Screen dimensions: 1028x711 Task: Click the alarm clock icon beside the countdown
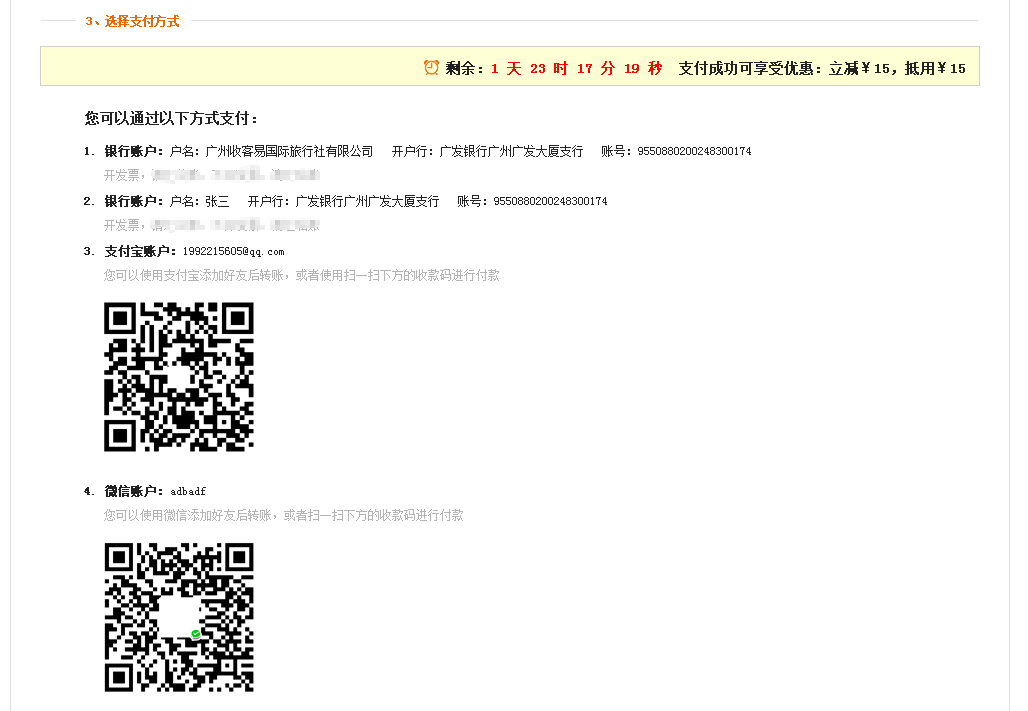[431, 67]
